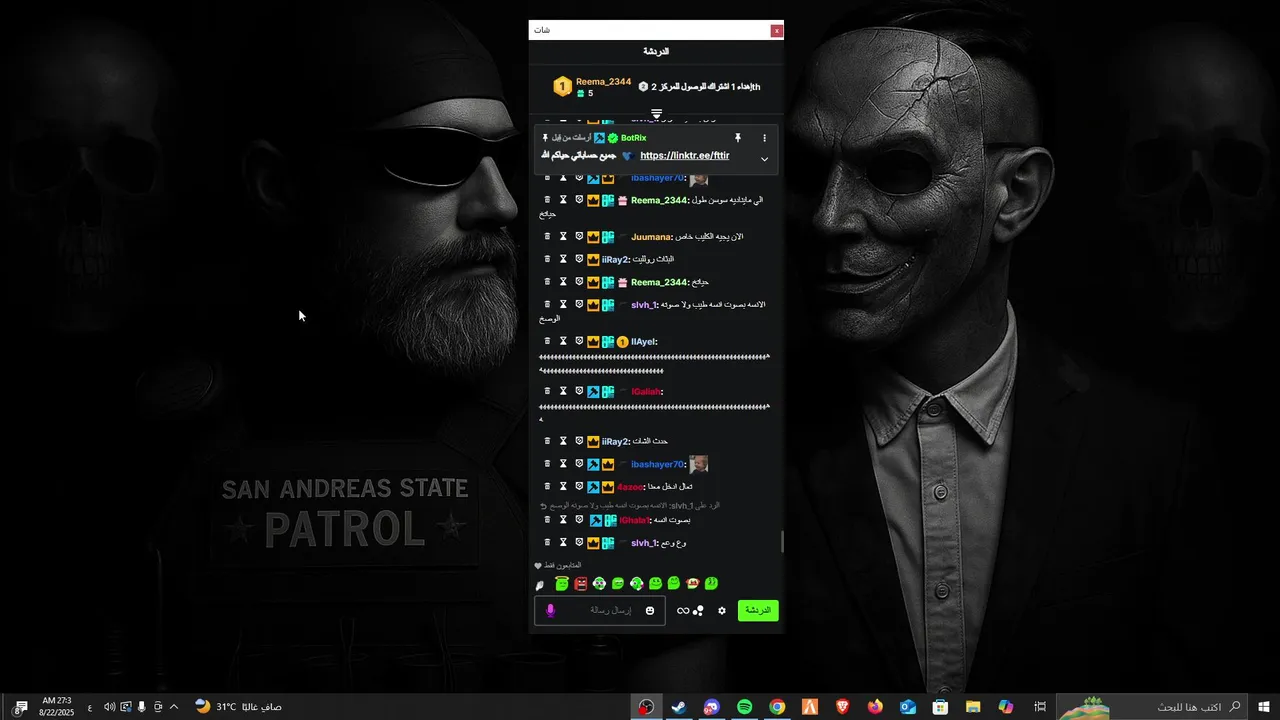The height and width of the screenshot is (720, 1280).
Task: Click the infinity icon beside chat settings
Action: [x=683, y=611]
